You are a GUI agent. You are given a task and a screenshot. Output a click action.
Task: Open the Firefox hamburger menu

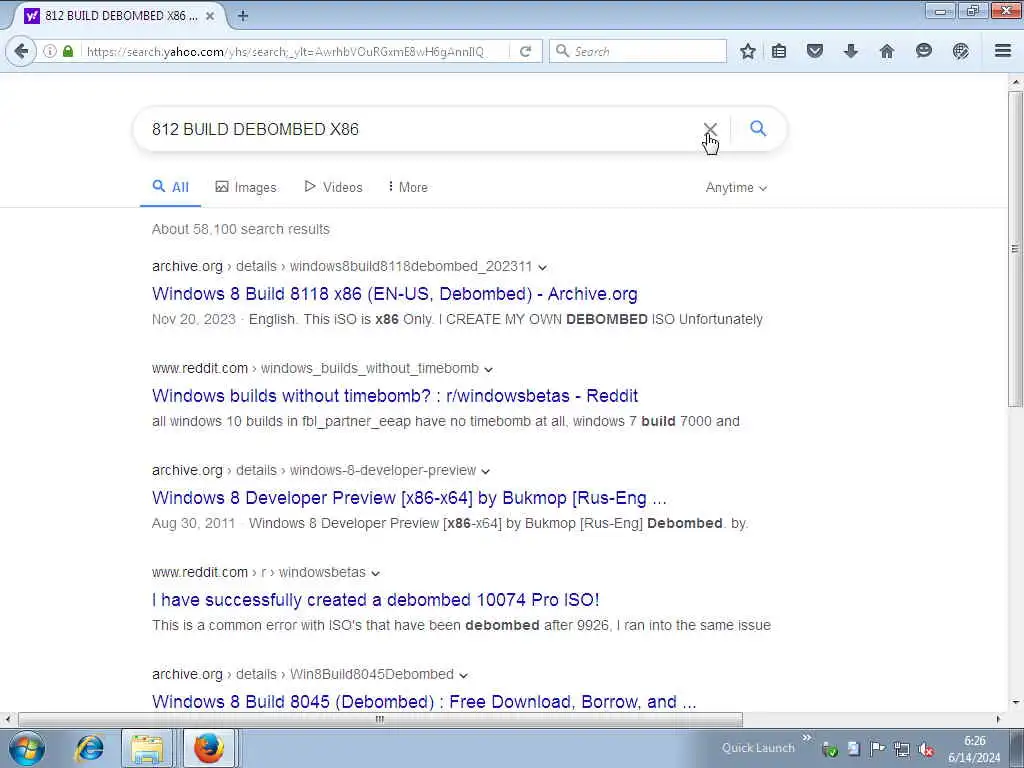pyautogui.click(x=1003, y=51)
